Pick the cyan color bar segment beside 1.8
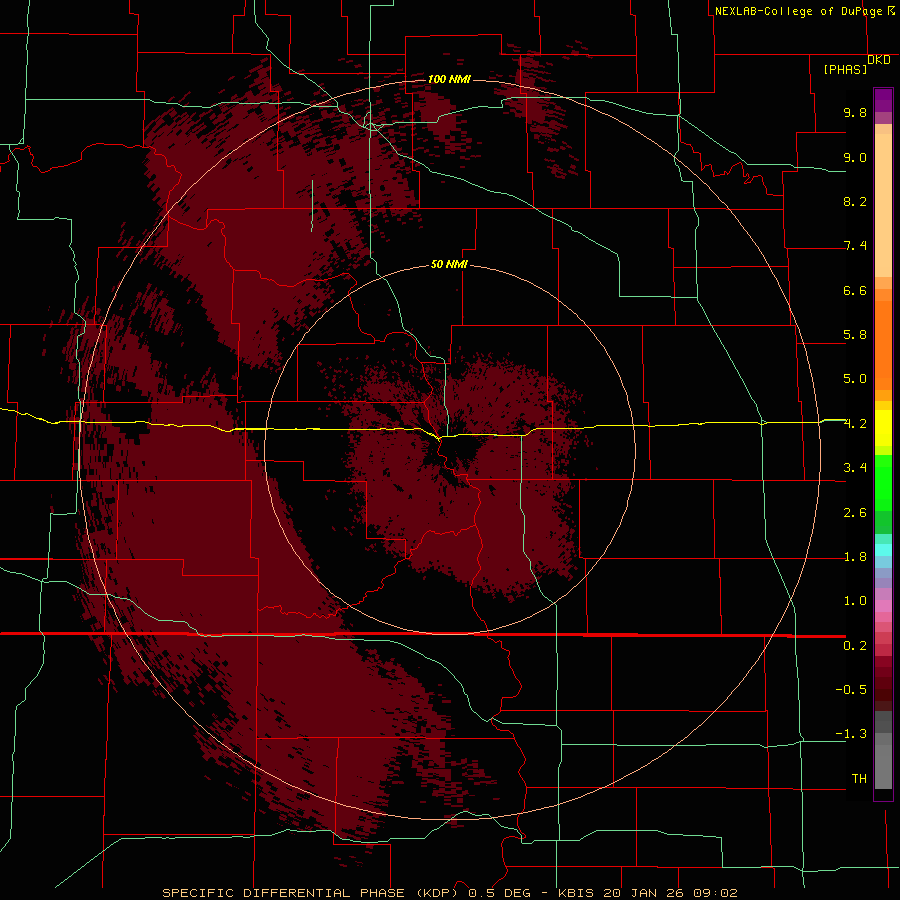Viewport: 900px width, 900px height. coord(883,550)
